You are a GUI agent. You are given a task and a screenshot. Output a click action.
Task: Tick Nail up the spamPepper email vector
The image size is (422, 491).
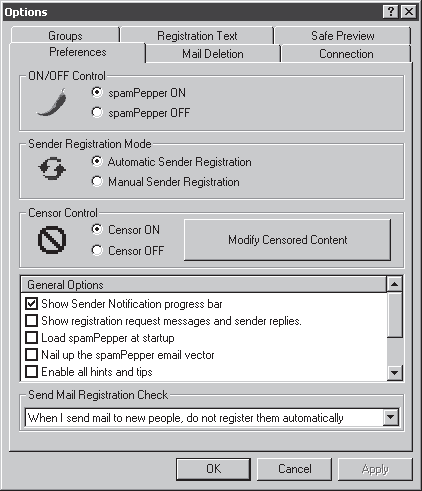tap(31, 355)
